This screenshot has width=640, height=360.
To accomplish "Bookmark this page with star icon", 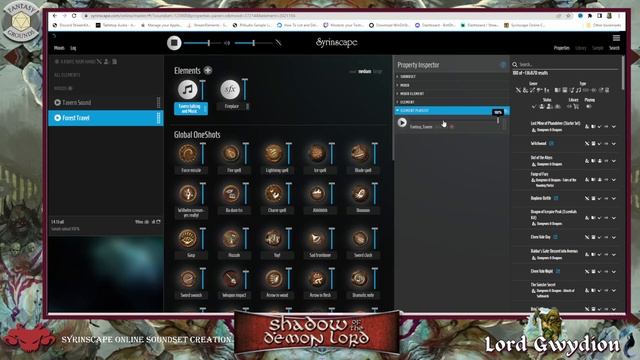I will click(568, 16).
